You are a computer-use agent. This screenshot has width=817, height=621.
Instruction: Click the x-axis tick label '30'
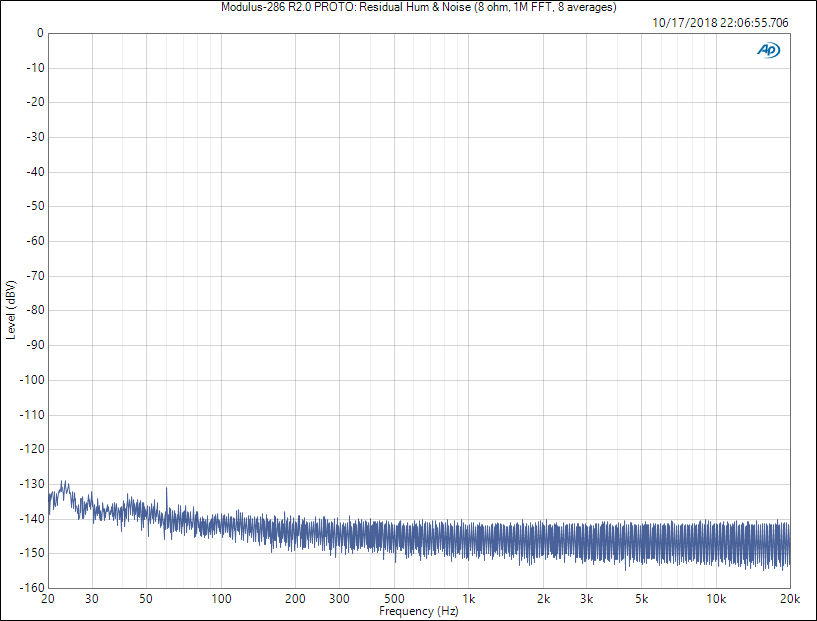[92, 599]
